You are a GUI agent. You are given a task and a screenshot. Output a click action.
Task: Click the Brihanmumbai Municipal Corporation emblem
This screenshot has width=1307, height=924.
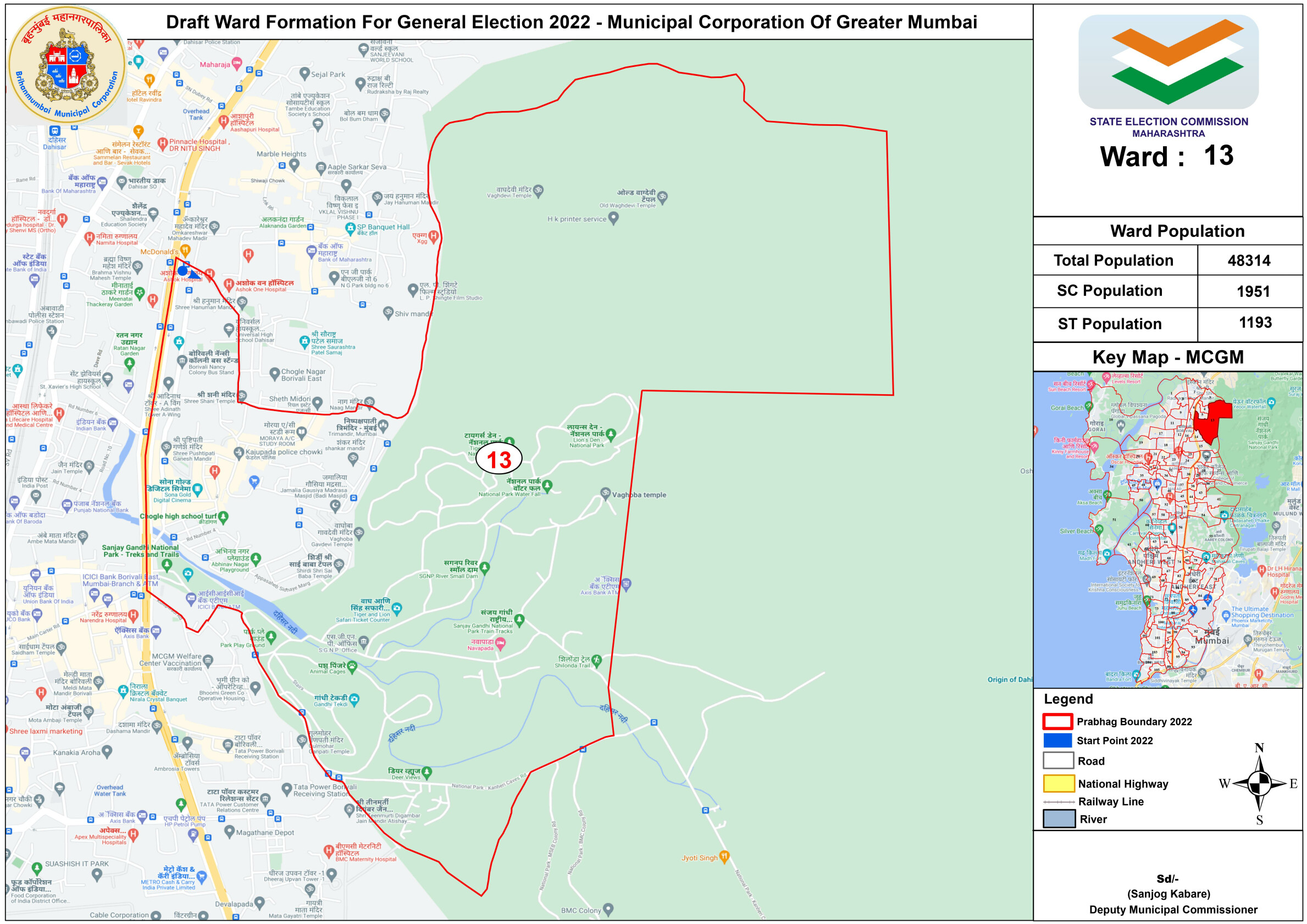67,64
